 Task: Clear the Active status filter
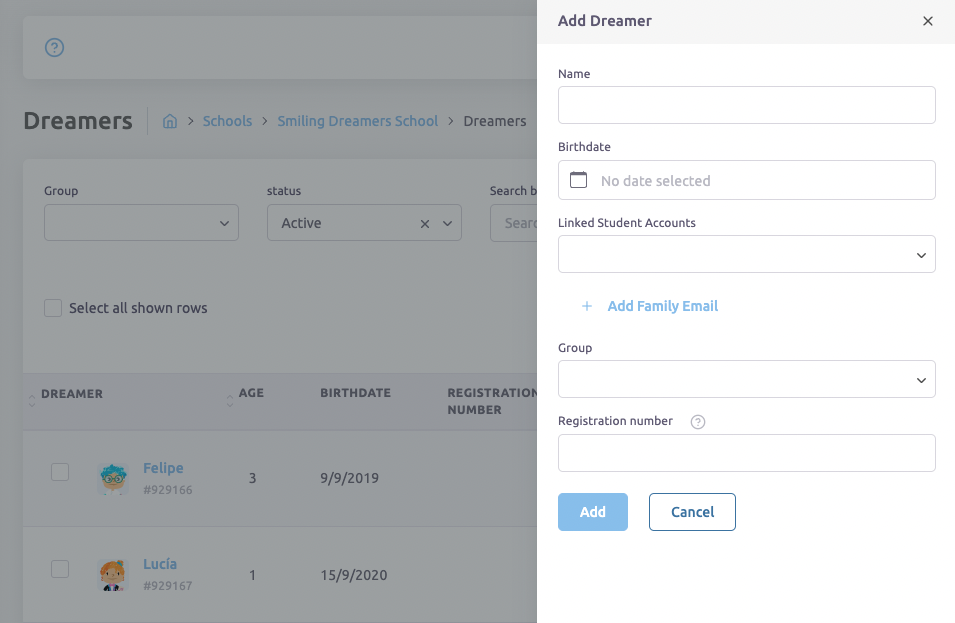point(425,224)
